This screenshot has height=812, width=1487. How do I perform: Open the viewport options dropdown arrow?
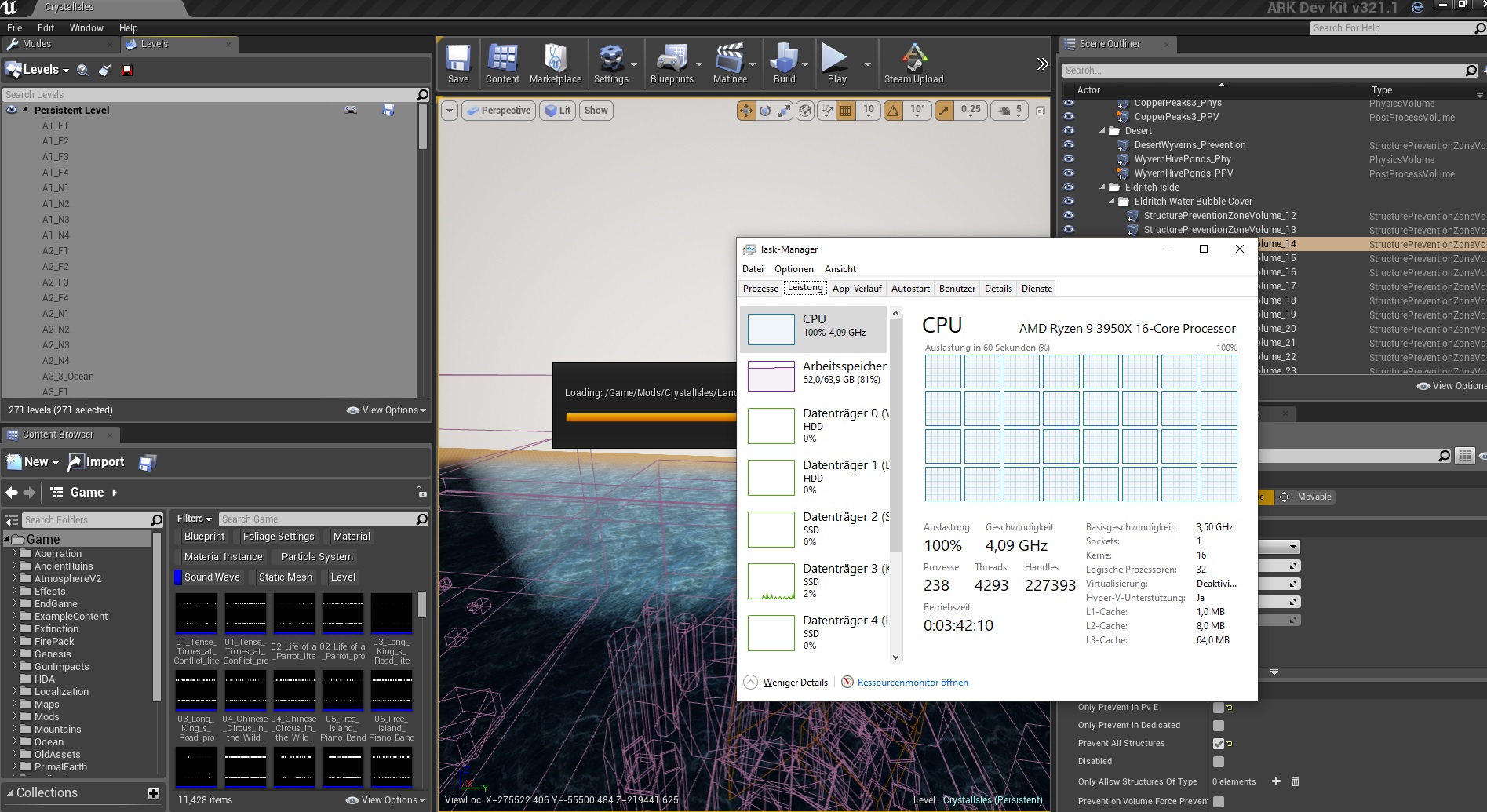point(450,111)
